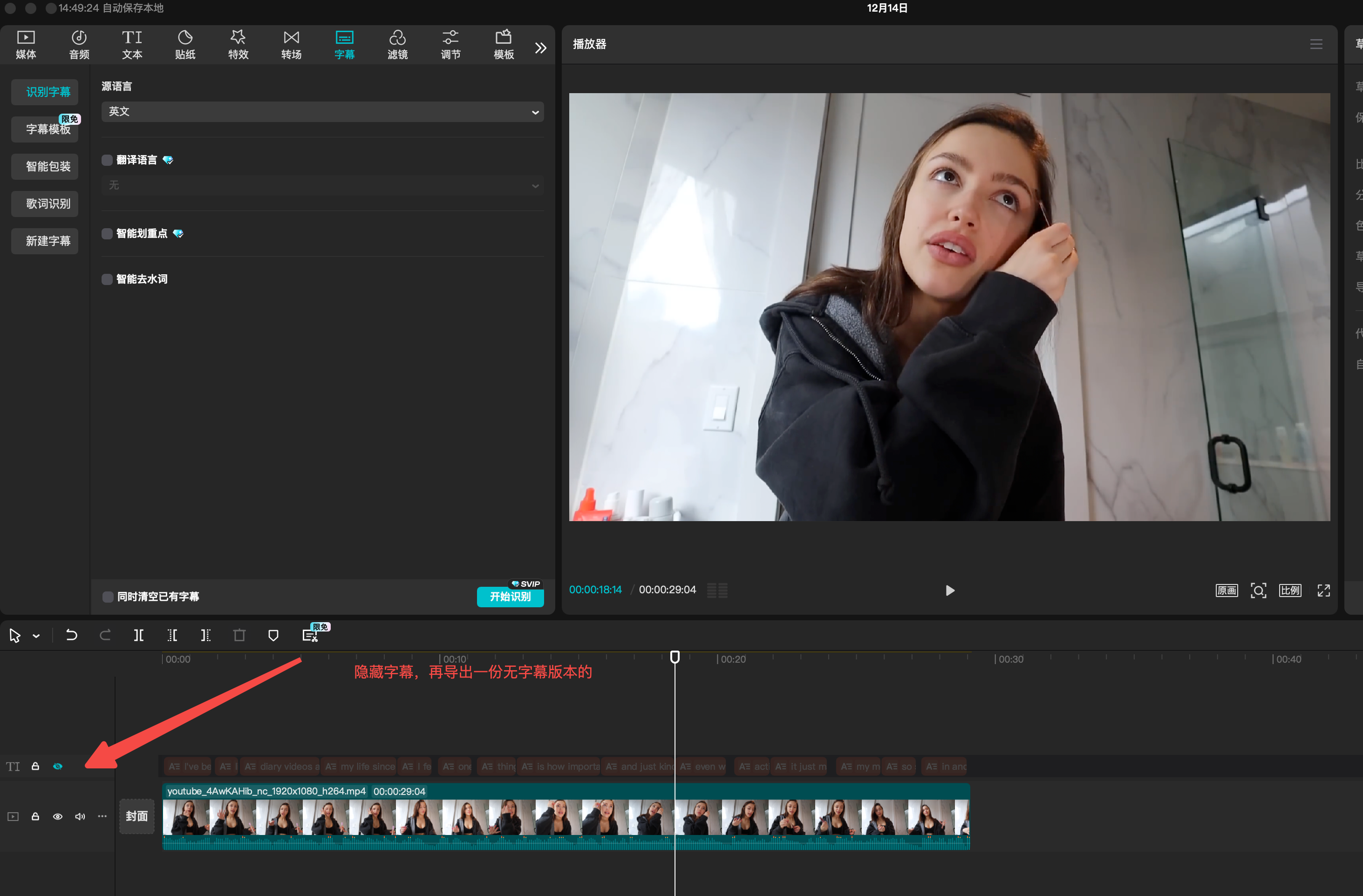The height and width of the screenshot is (896, 1363).
Task: Open the 特效 effects panel
Action: click(x=238, y=45)
